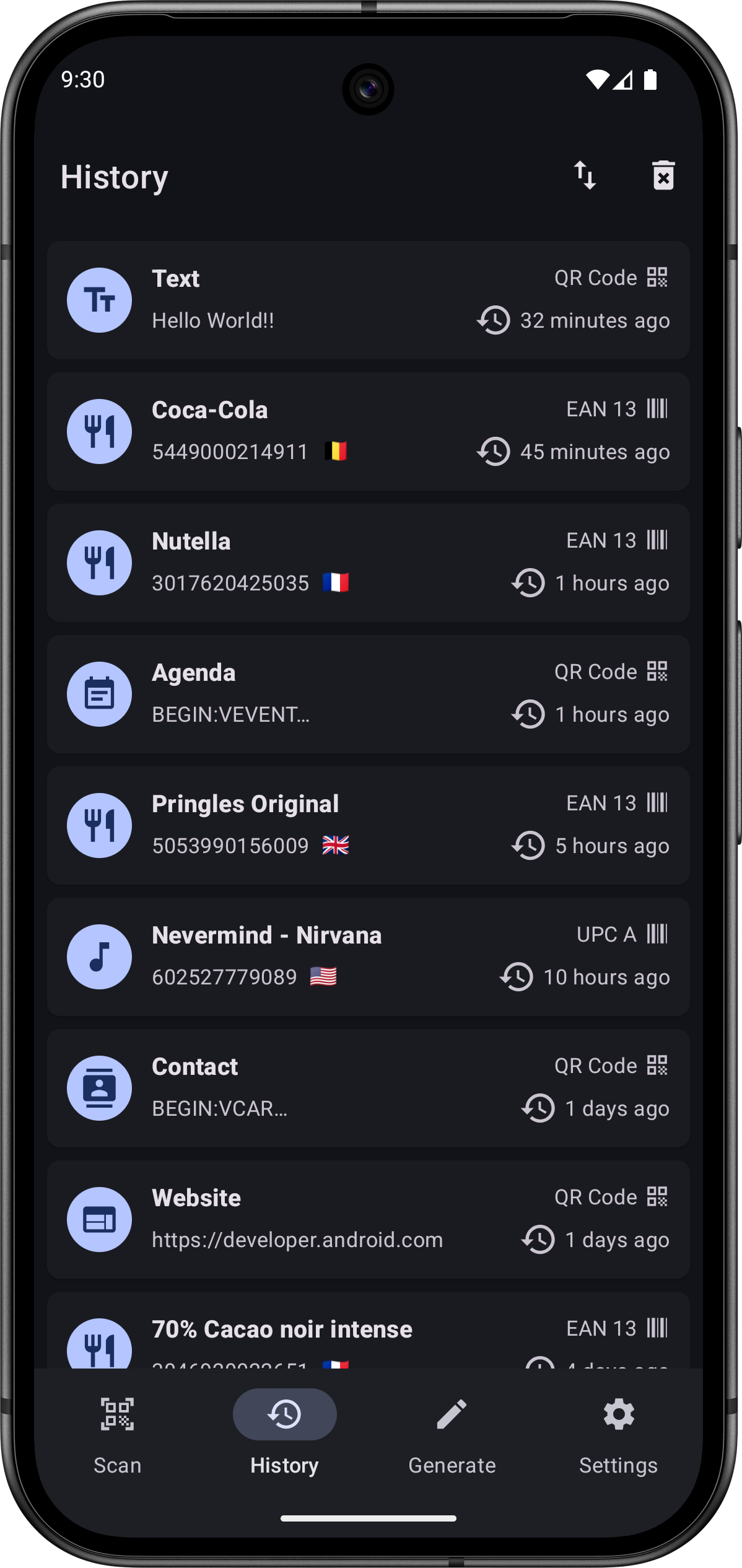The image size is (742, 1568).
Task: Tap the sort order arrows icon
Action: 585,175
